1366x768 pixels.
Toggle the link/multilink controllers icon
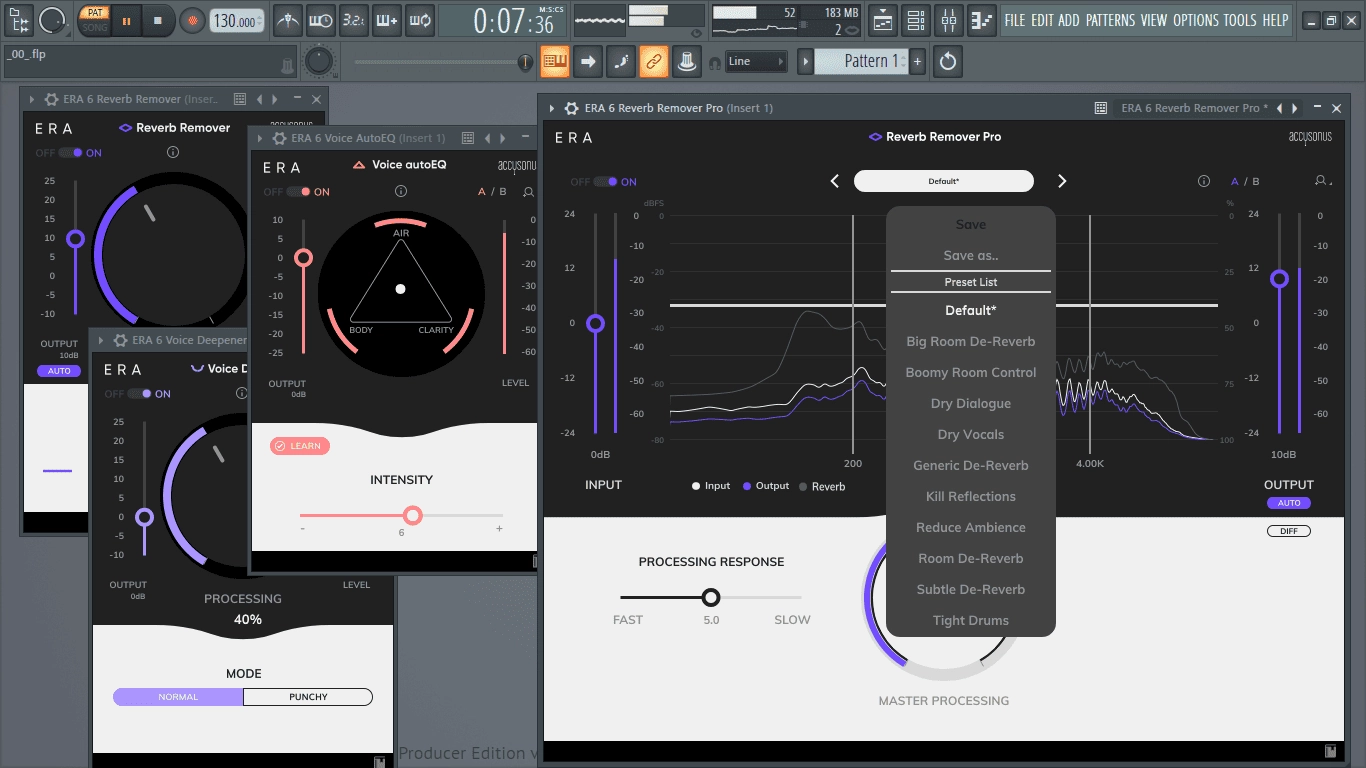[x=654, y=61]
